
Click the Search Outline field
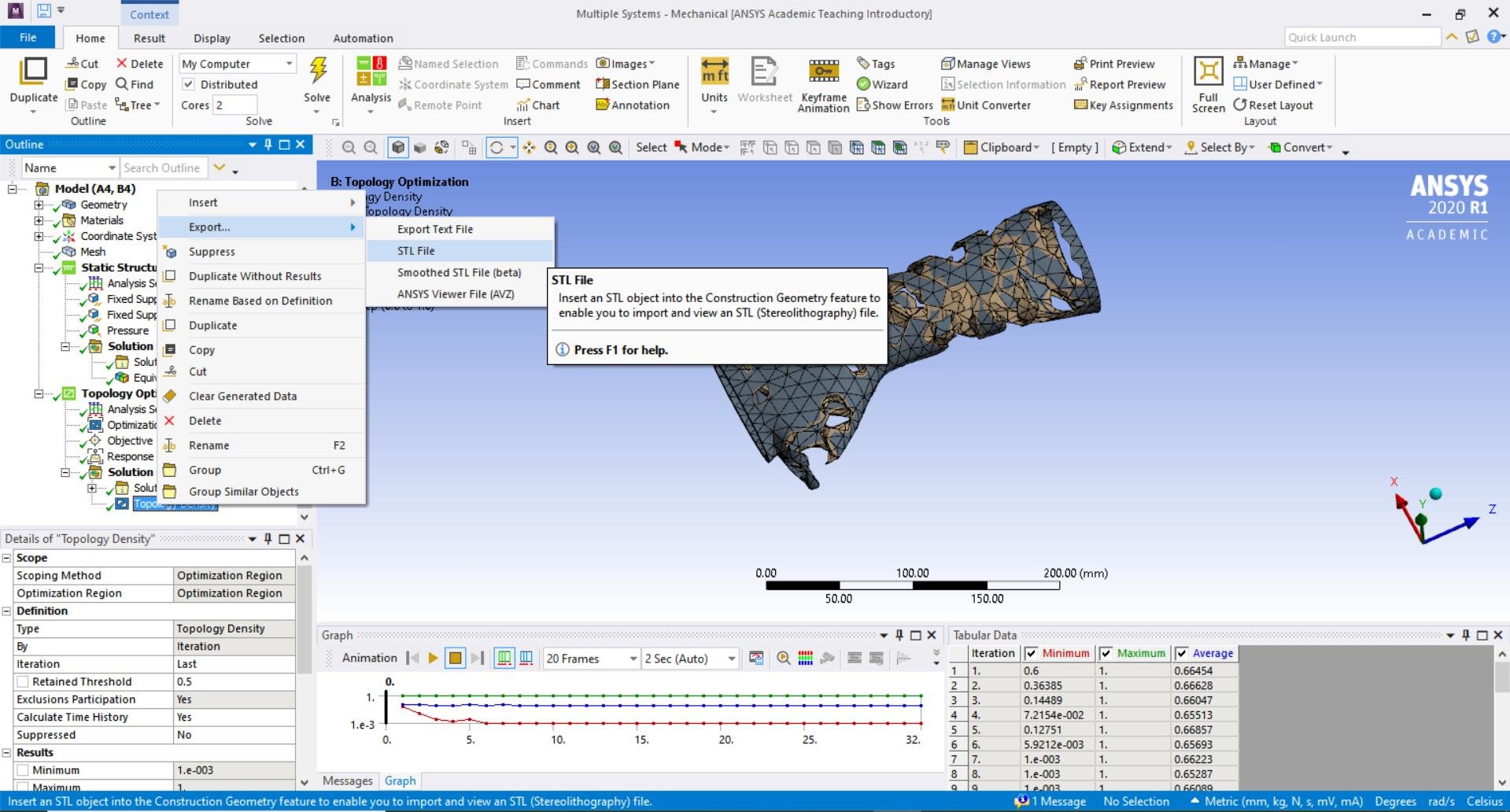164,168
